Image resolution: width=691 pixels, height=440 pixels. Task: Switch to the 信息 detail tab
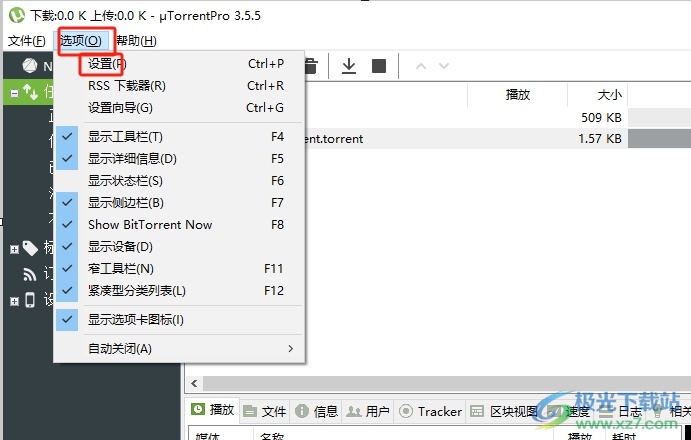pyautogui.click(x=316, y=411)
